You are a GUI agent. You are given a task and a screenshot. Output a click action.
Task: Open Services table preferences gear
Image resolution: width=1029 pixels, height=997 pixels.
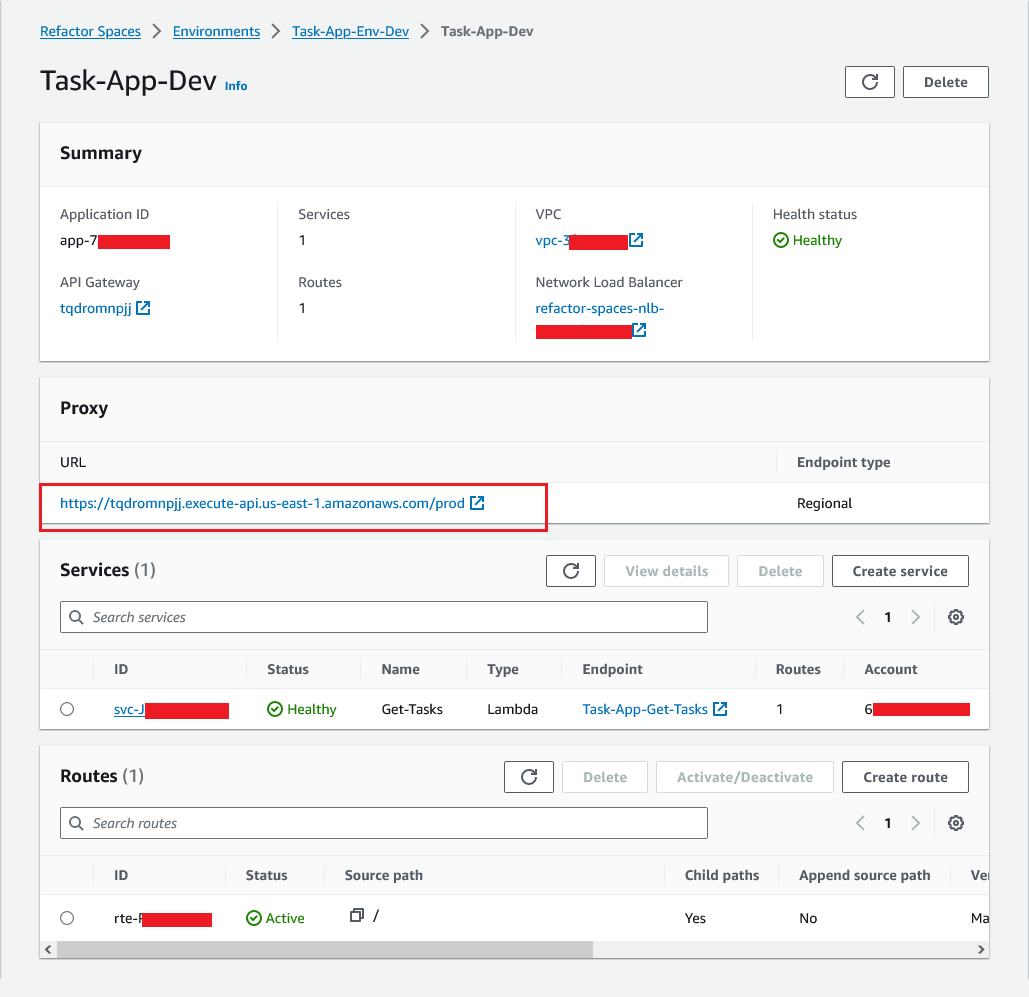(956, 617)
